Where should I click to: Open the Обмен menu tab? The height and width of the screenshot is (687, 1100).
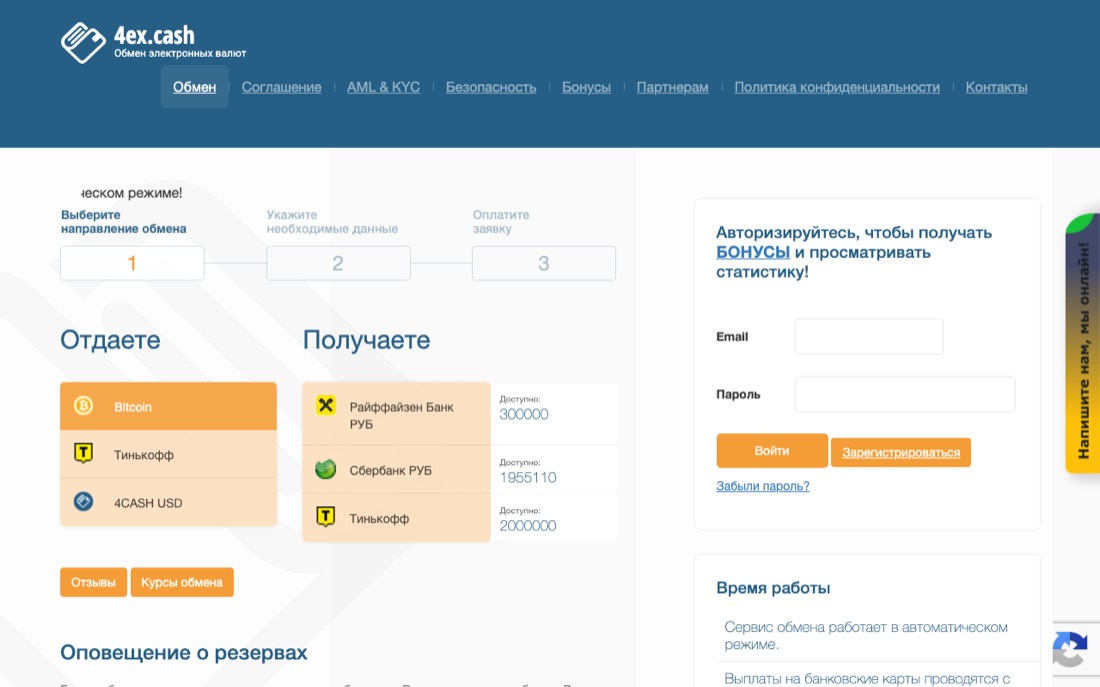pos(194,87)
